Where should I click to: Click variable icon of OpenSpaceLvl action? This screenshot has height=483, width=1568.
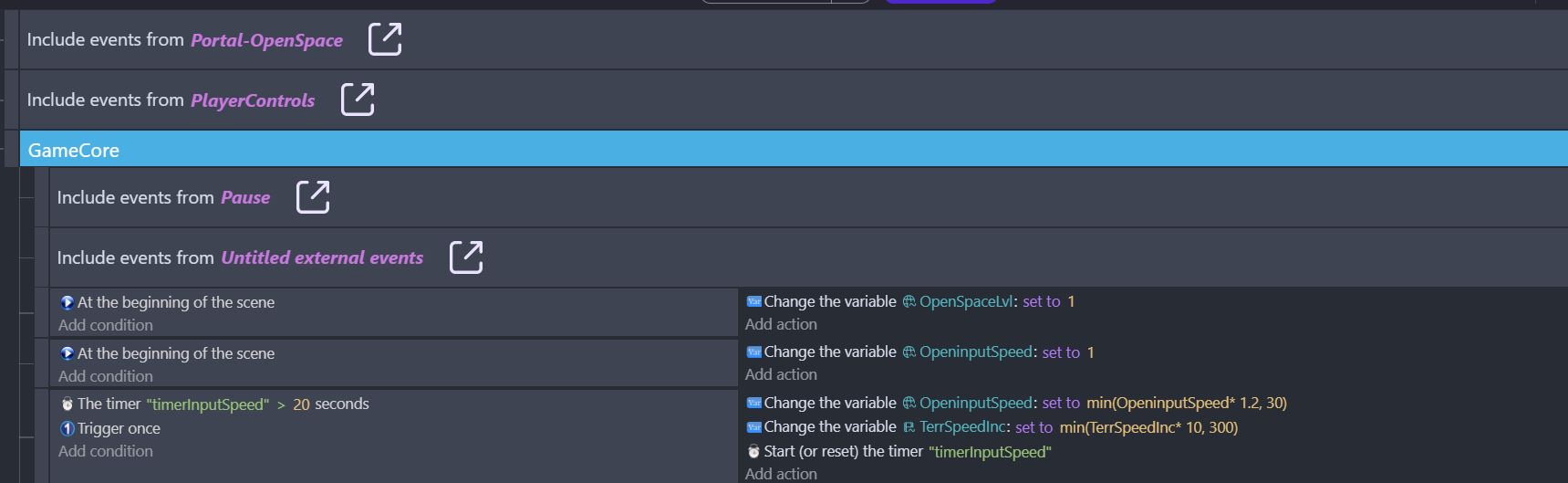coord(753,302)
